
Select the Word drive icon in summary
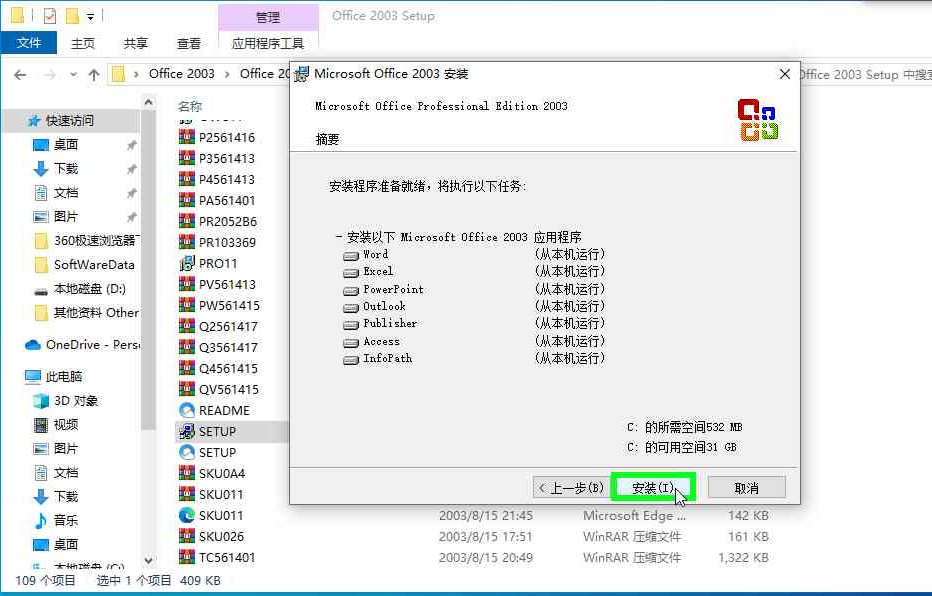point(351,256)
